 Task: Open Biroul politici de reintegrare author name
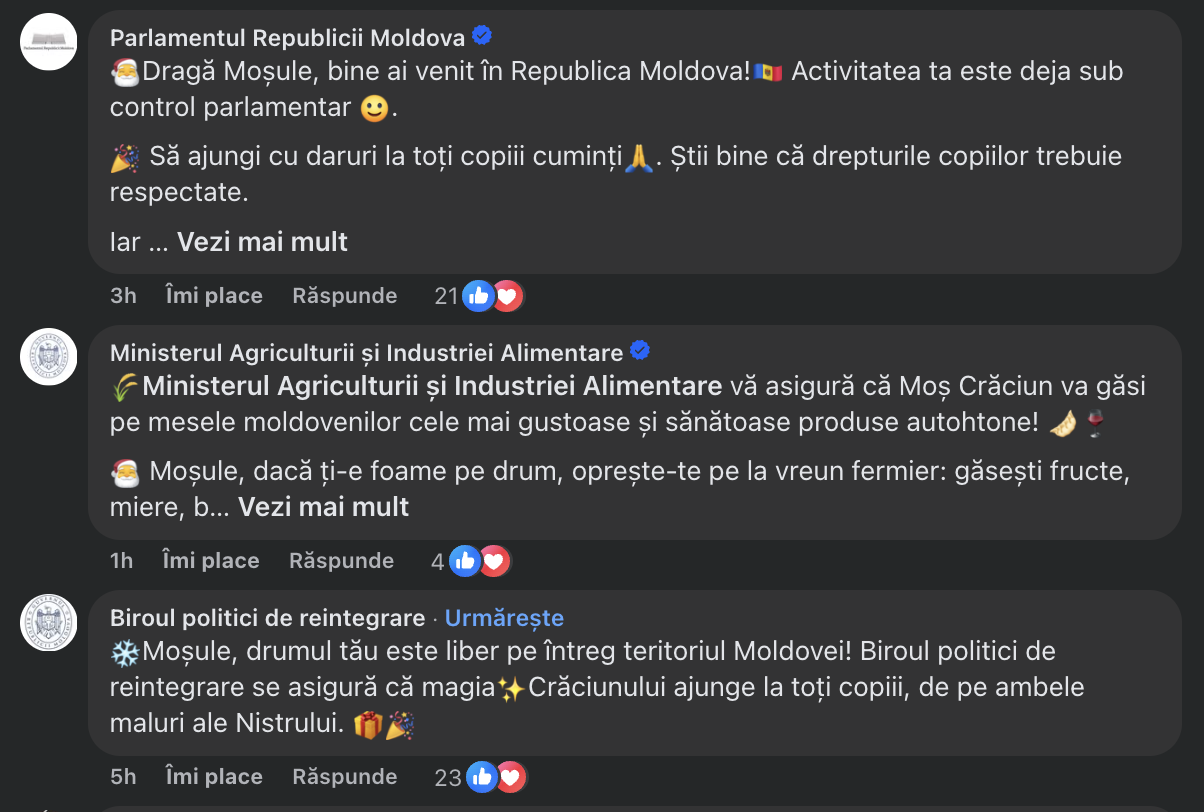267,618
